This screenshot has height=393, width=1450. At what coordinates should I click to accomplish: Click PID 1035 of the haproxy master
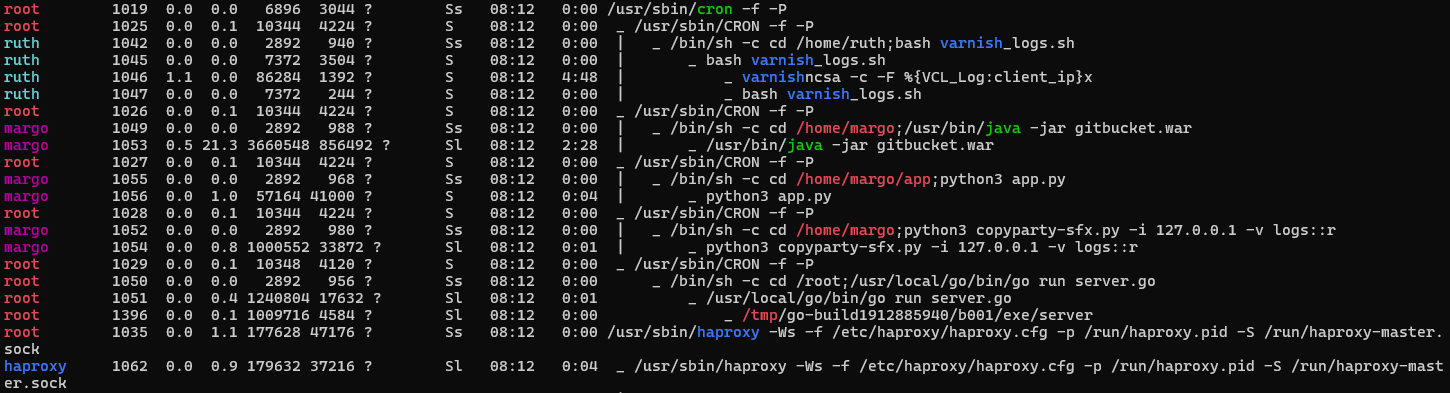click(130, 333)
